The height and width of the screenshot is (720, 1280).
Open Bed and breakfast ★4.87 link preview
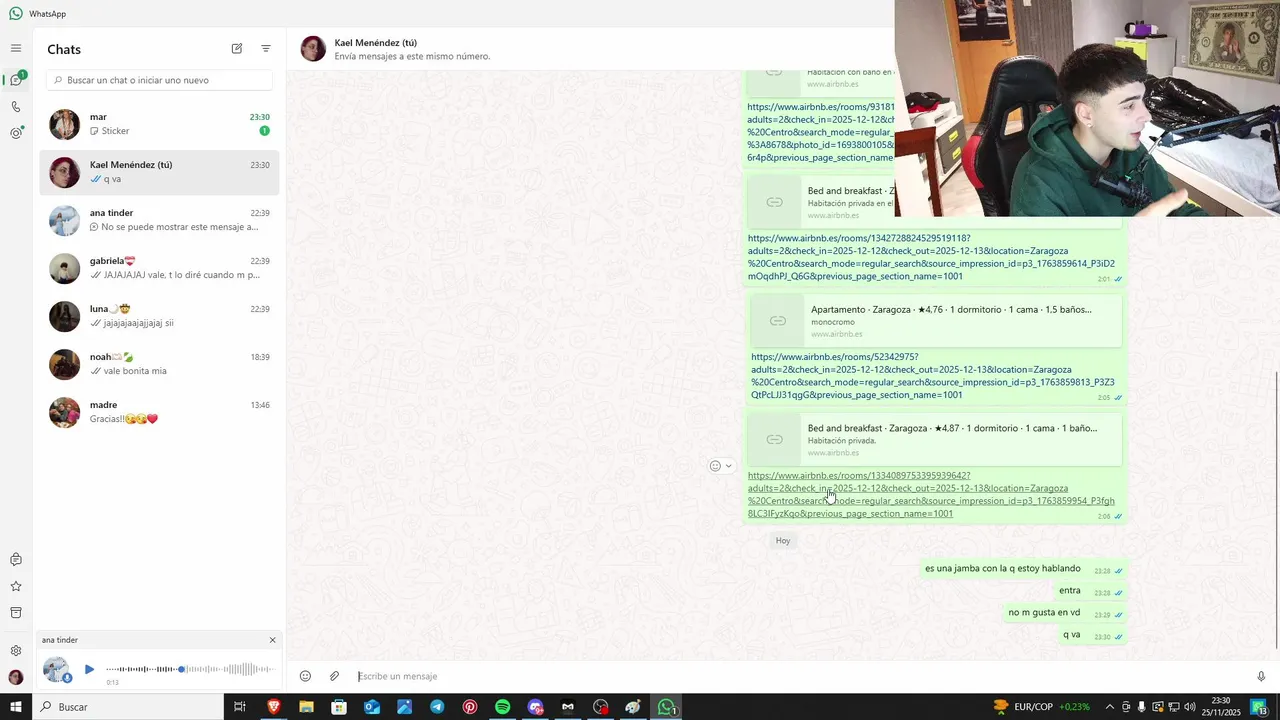click(x=934, y=439)
